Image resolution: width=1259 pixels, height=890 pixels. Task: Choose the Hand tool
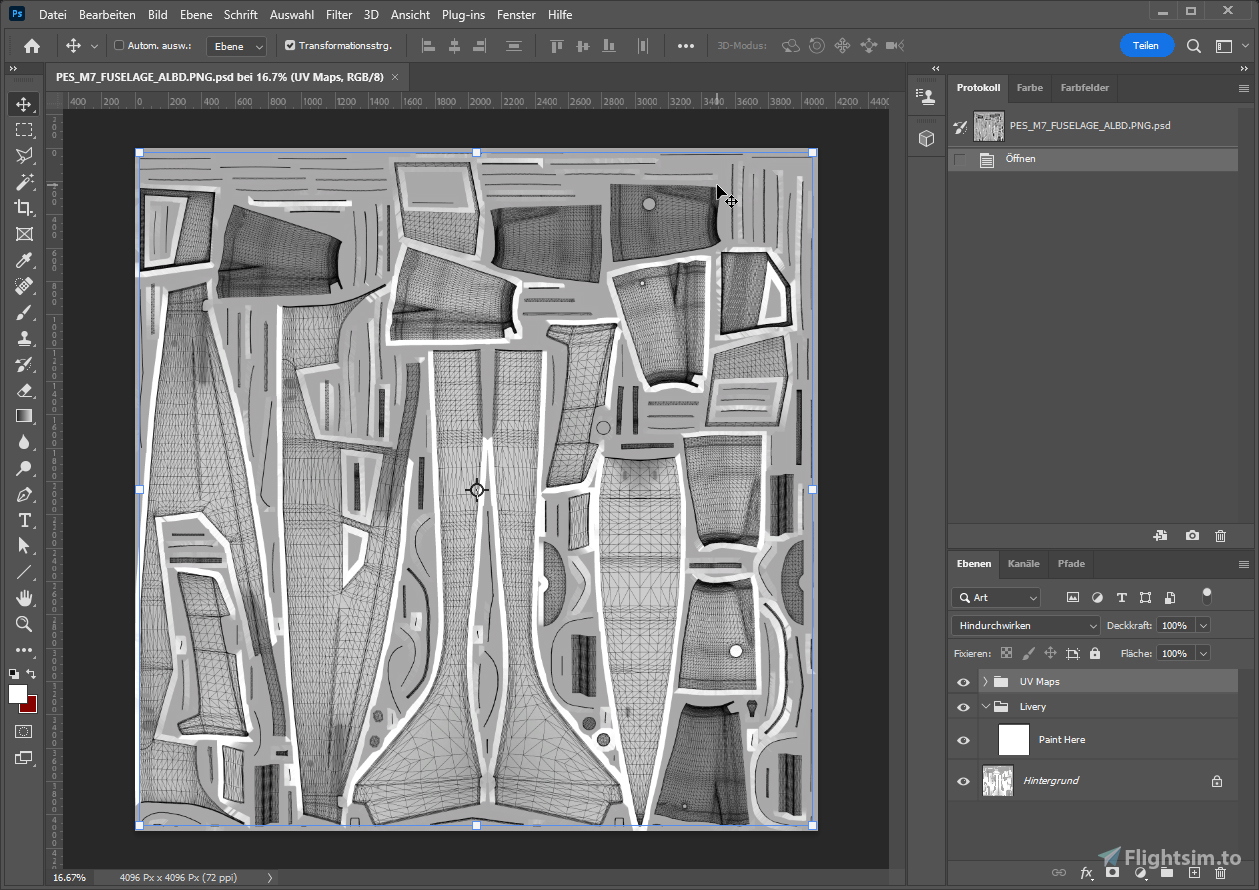click(x=24, y=598)
